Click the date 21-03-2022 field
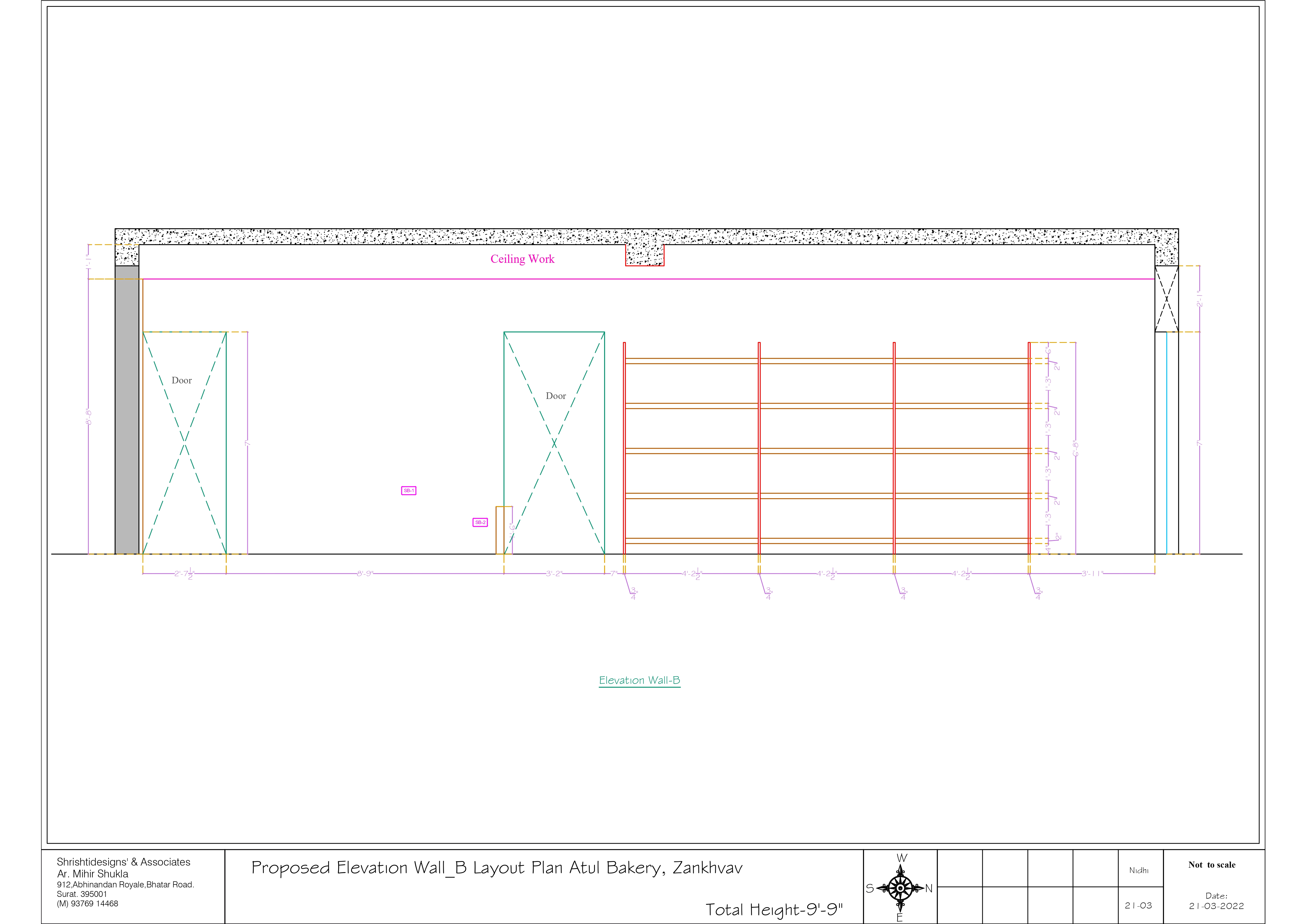The image size is (1307, 924). tap(1216, 906)
